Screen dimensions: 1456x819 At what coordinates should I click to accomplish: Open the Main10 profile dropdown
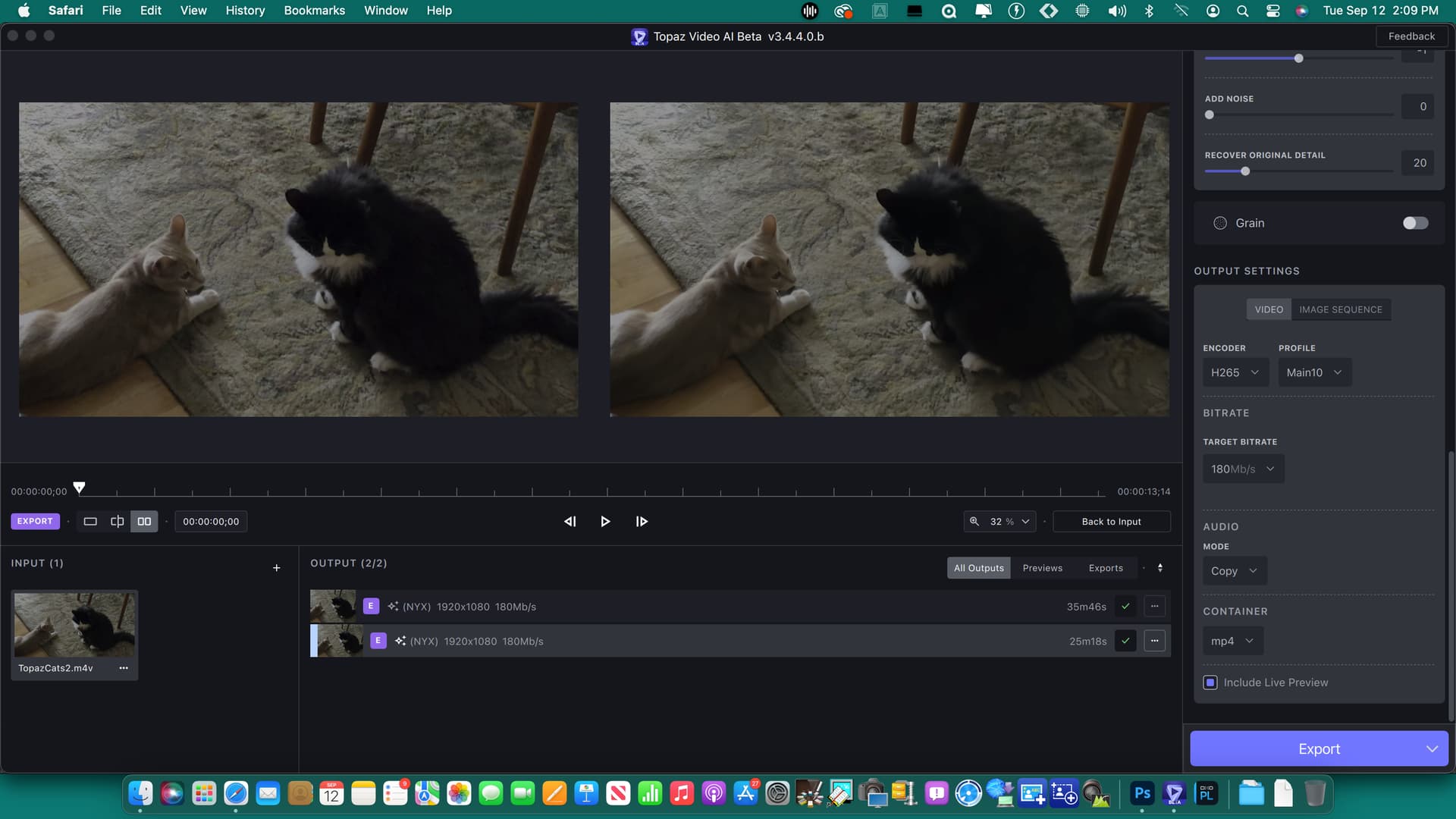click(x=1314, y=372)
